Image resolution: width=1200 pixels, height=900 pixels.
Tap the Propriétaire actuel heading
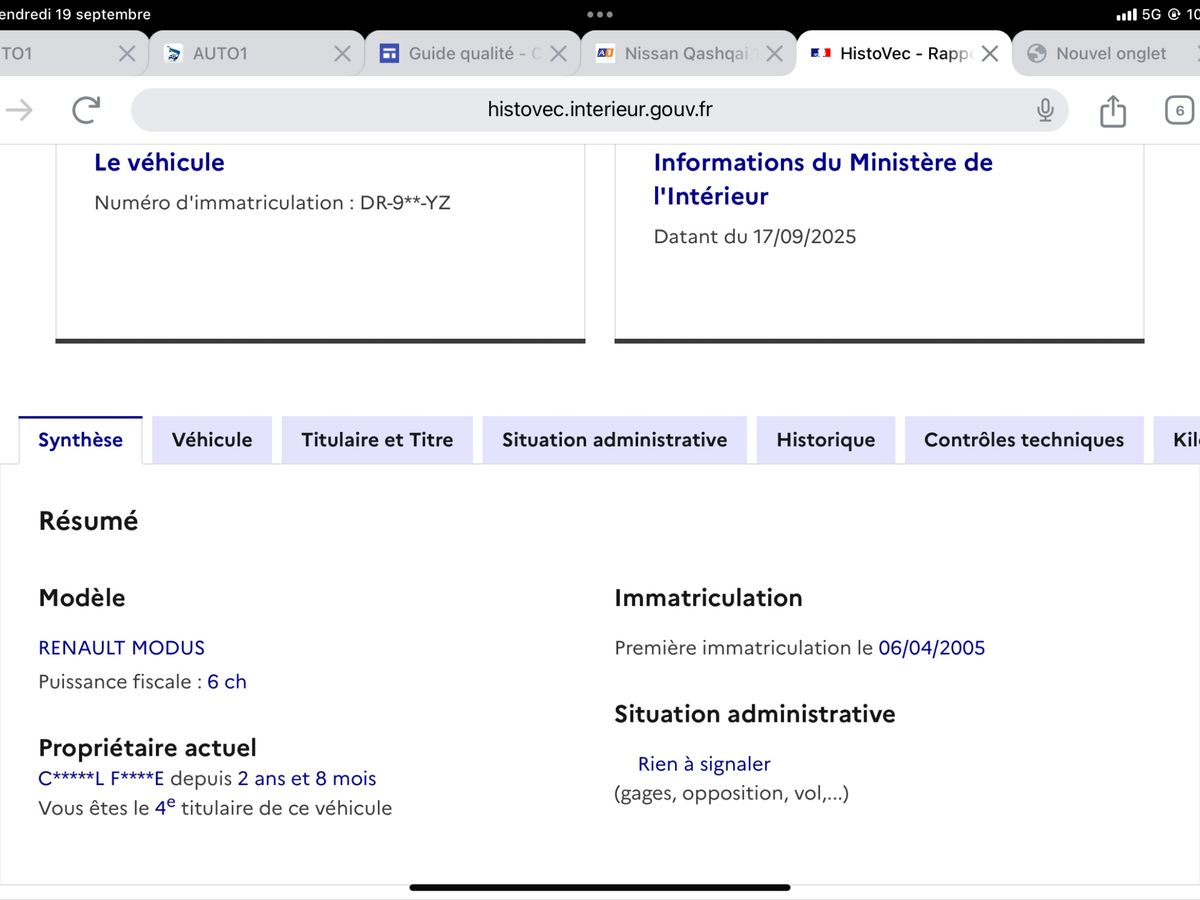(x=147, y=748)
